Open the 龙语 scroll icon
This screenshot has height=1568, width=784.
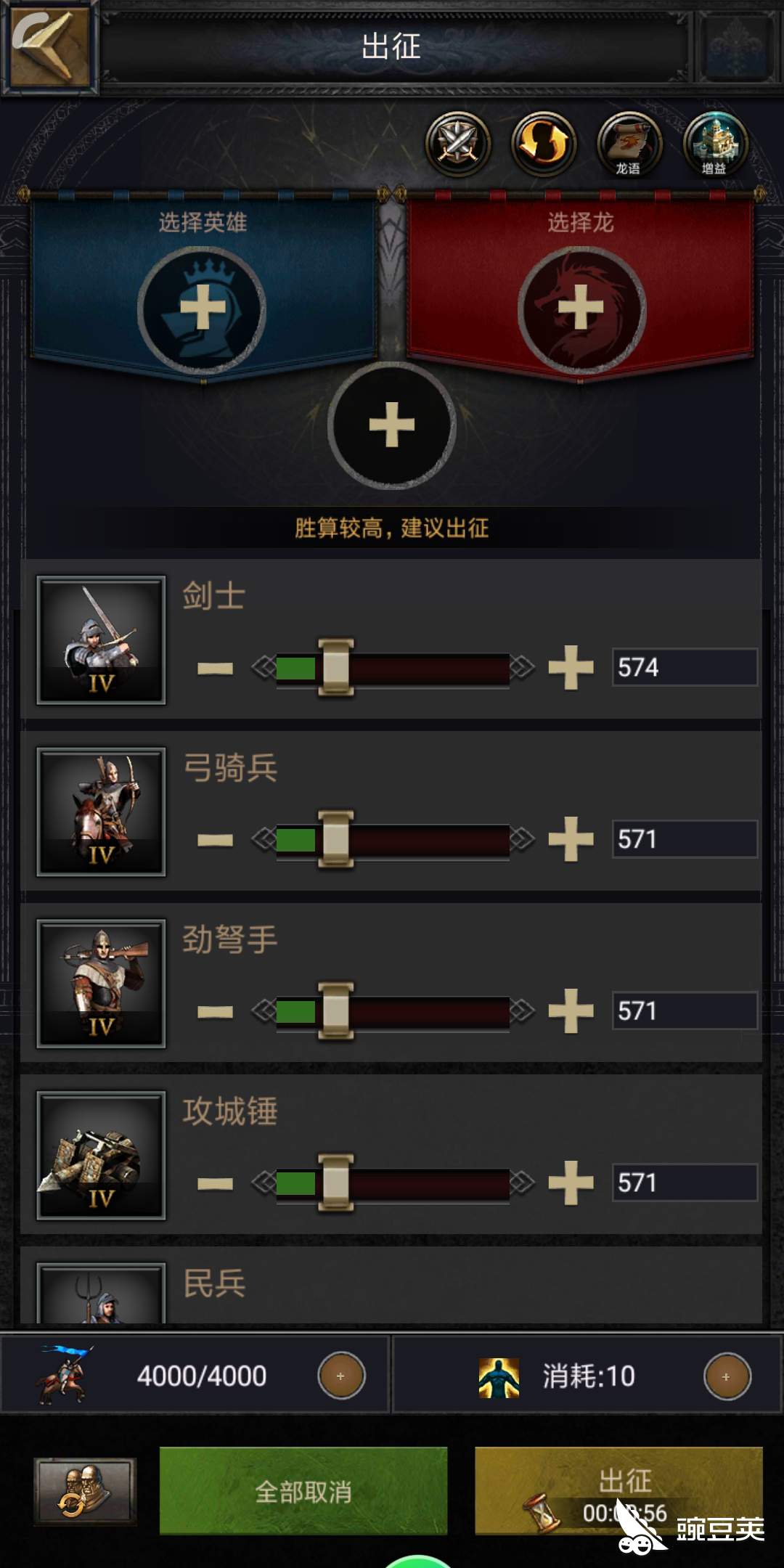point(629,144)
